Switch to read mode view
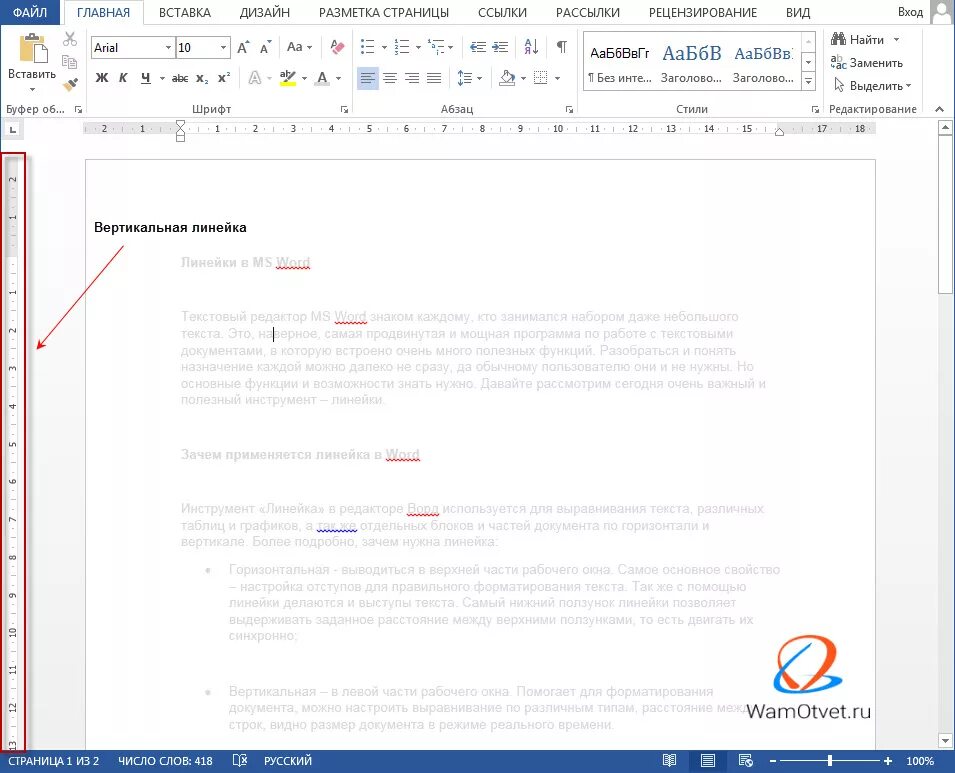The height and width of the screenshot is (773, 955). pos(669,761)
